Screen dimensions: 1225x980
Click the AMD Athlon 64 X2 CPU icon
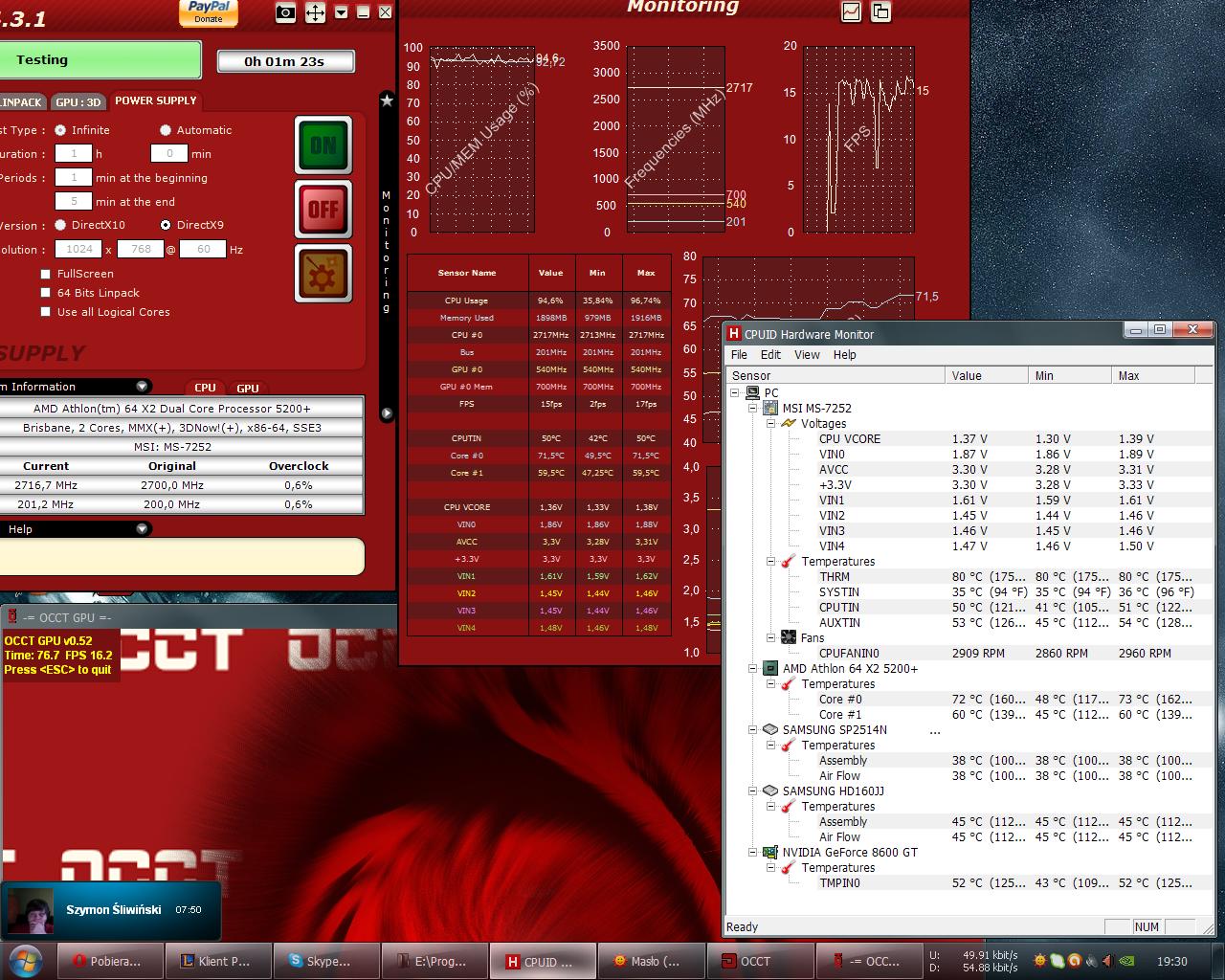coord(770,668)
